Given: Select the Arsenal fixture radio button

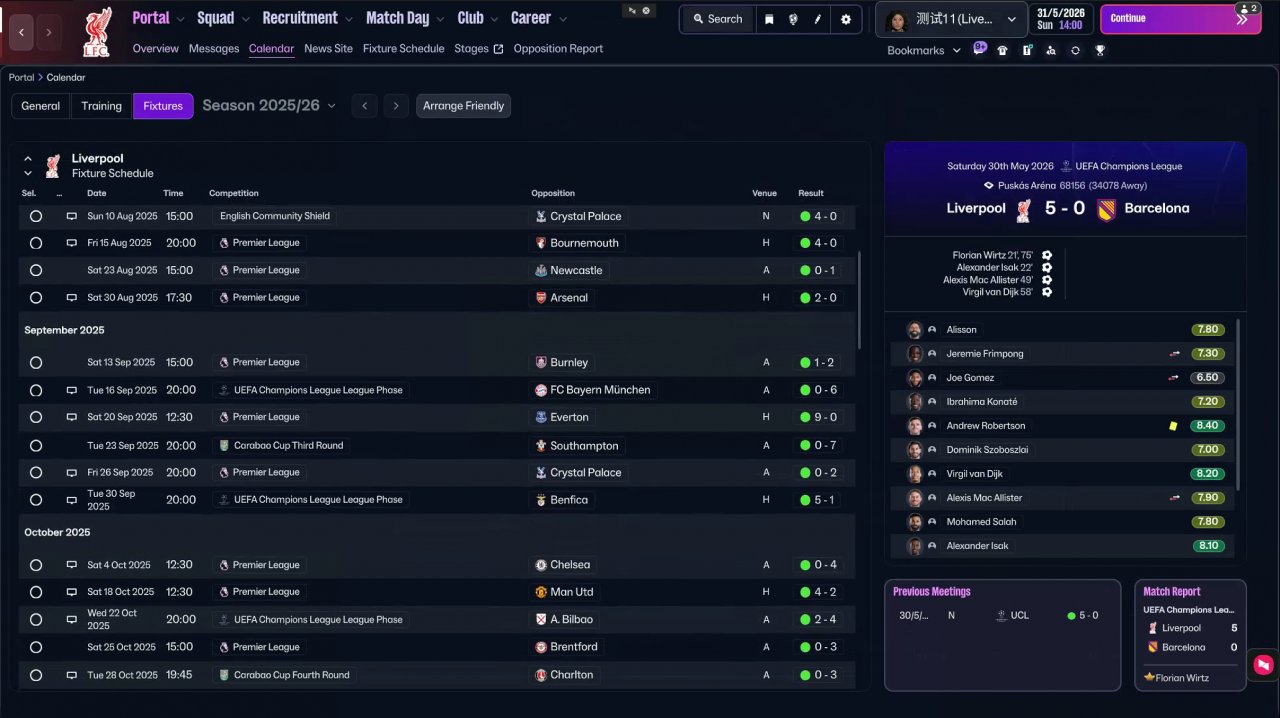Looking at the screenshot, I should [36, 298].
